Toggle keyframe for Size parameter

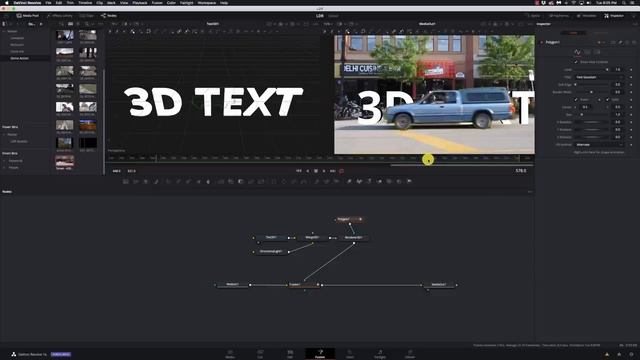(631, 115)
